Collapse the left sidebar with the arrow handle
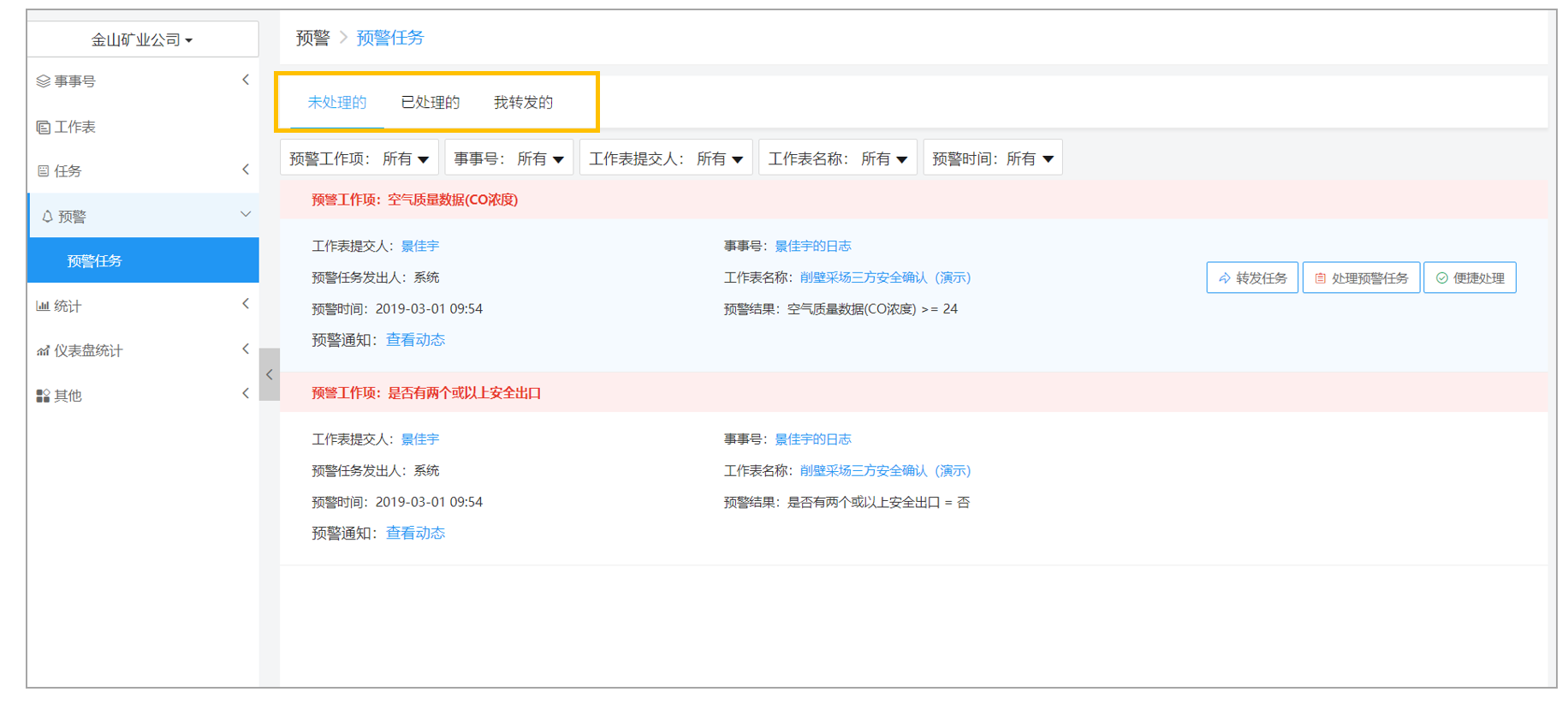The height and width of the screenshot is (704, 1568). 270,374
